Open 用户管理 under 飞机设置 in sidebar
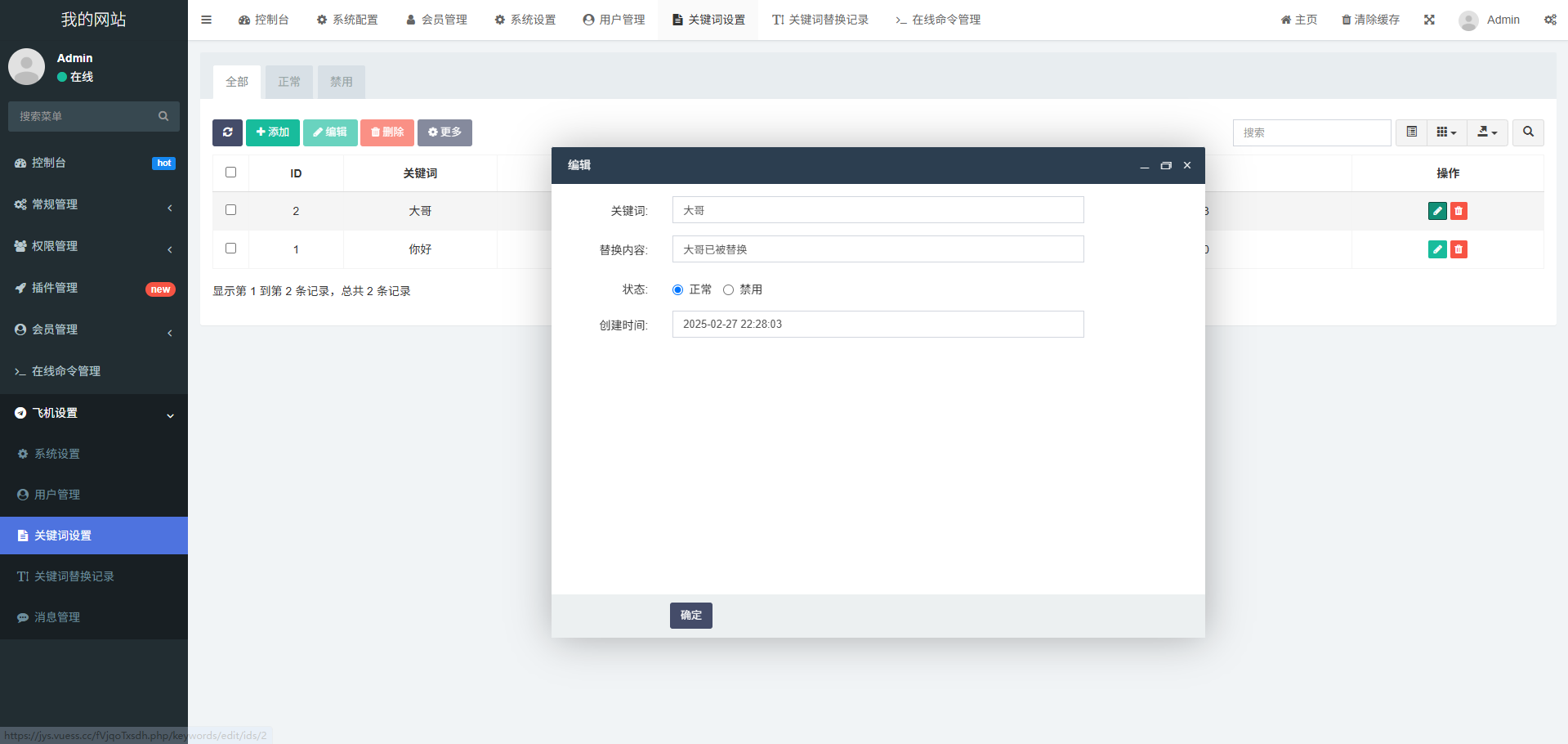 (x=94, y=495)
